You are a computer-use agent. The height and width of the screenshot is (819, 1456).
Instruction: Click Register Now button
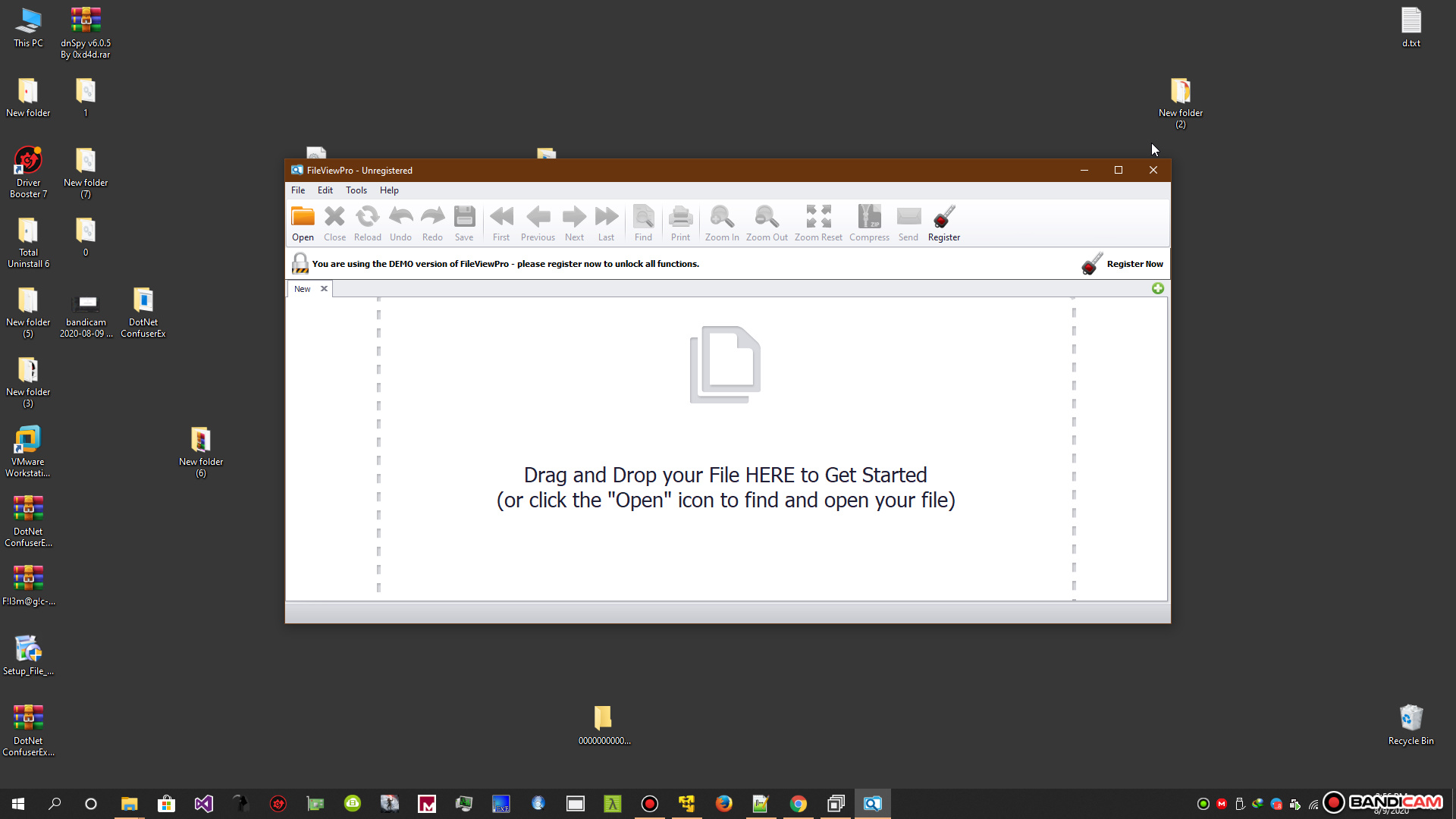click(x=1134, y=263)
